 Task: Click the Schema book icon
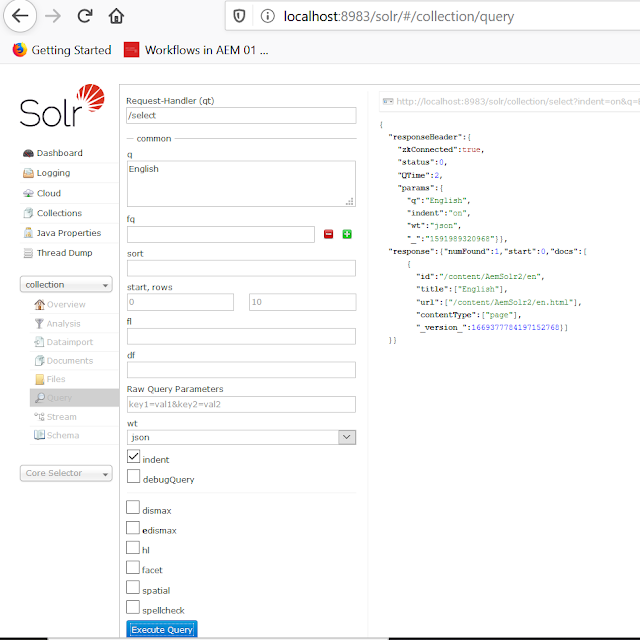(x=39, y=435)
